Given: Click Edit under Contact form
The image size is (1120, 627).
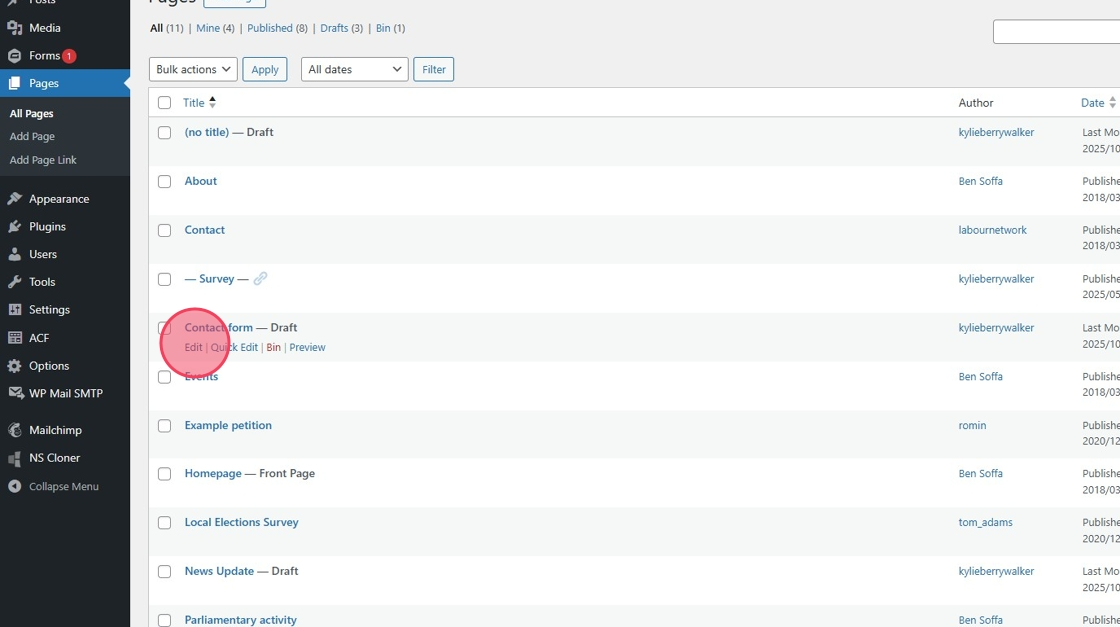Looking at the screenshot, I should [194, 347].
